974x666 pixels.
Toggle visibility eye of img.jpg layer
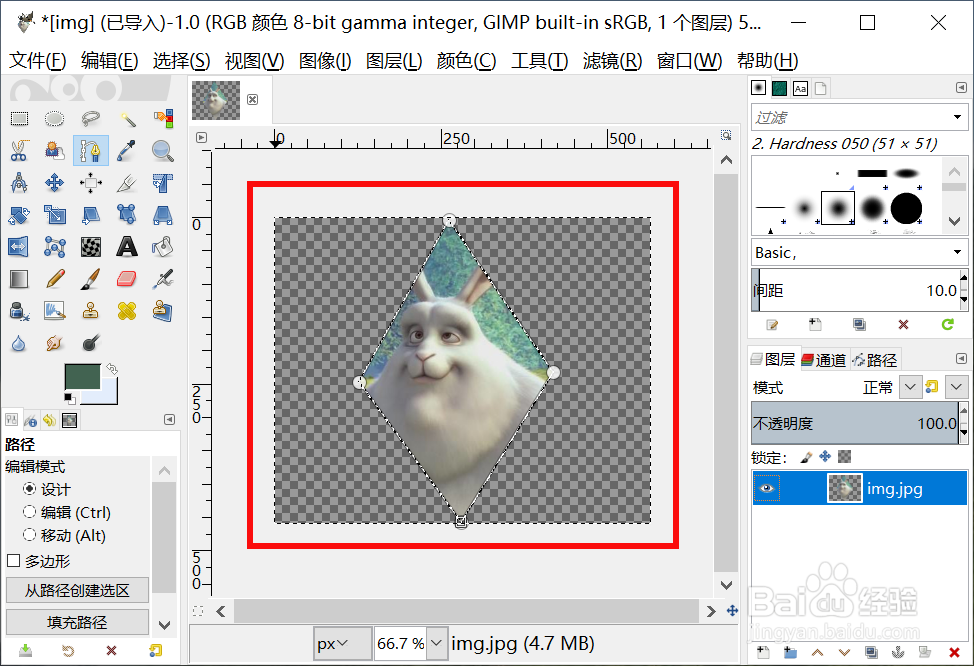[767, 488]
